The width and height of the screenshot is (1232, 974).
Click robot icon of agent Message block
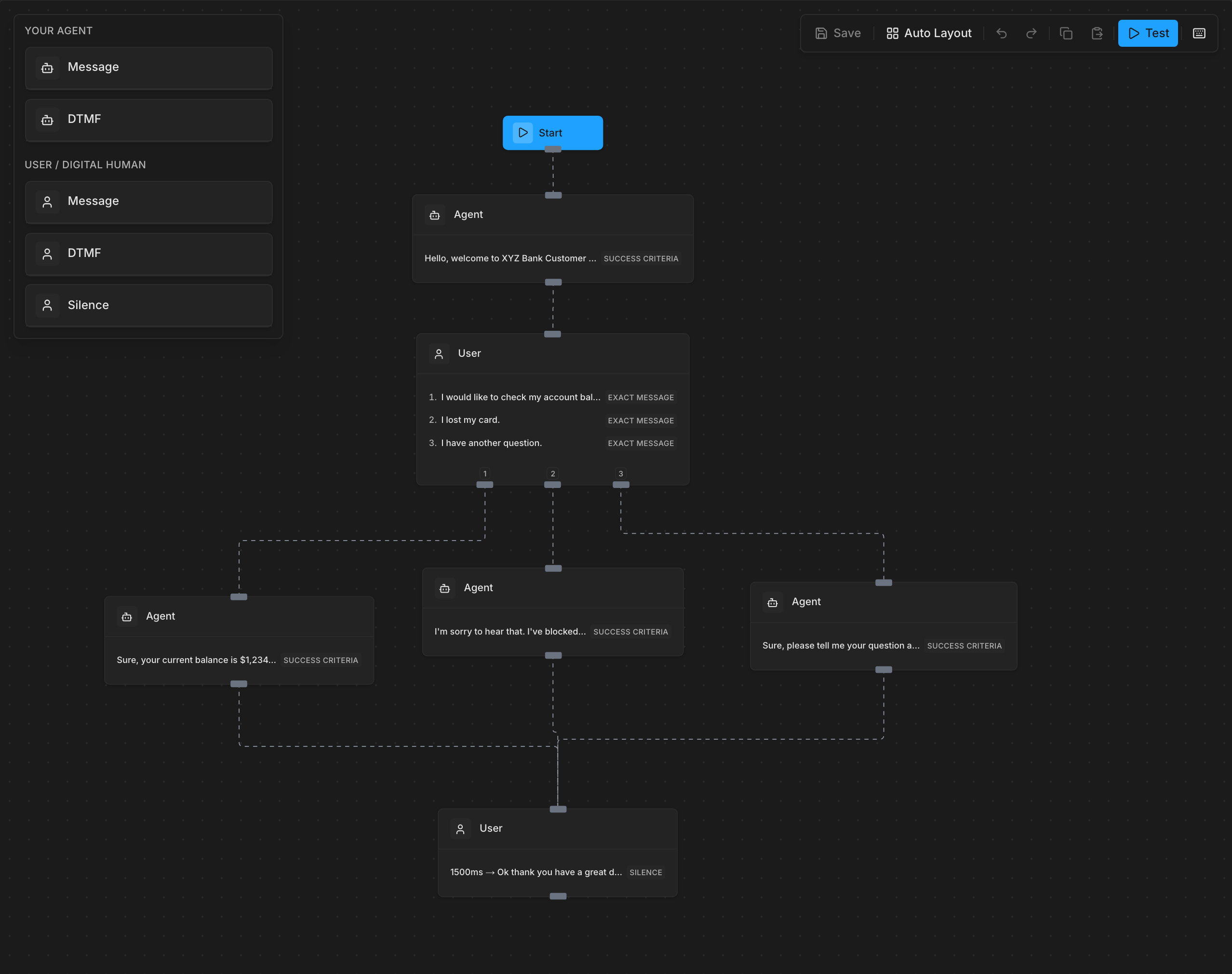click(x=47, y=68)
